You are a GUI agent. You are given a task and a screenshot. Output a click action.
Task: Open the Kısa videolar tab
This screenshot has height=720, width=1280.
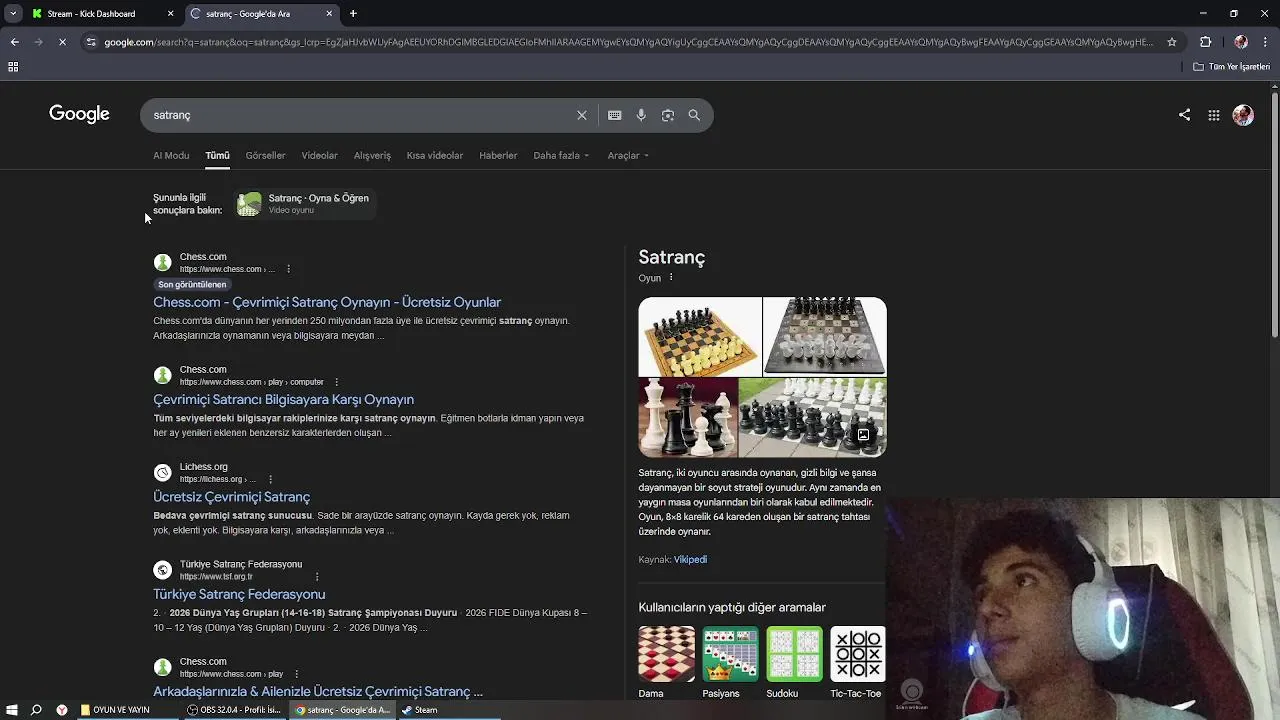point(434,156)
